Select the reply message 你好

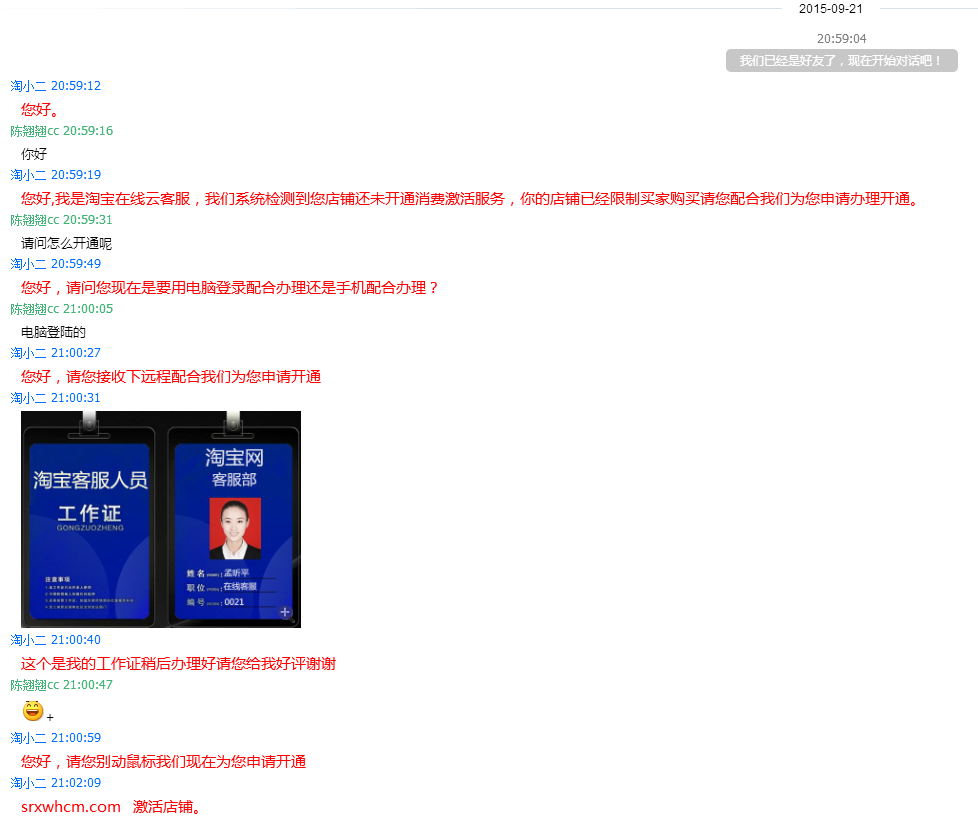[34, 154]
